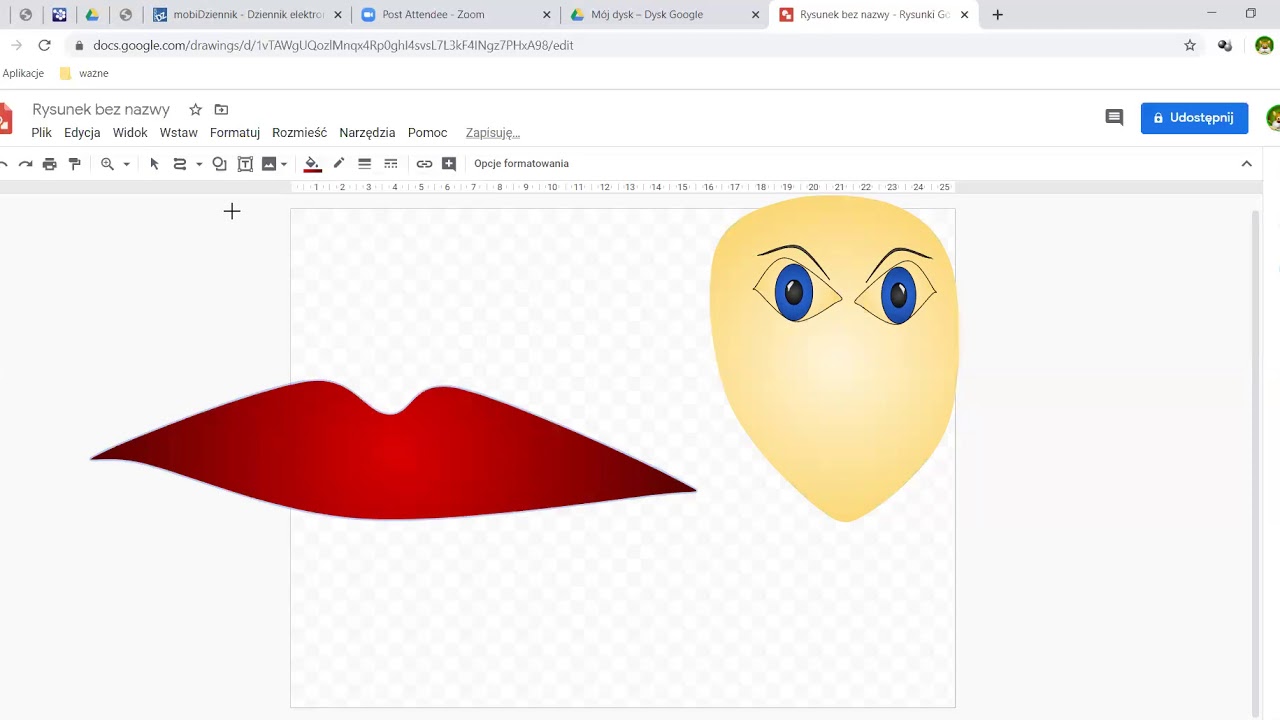
Task: Open the border color pencil
Action: point(339,164)
